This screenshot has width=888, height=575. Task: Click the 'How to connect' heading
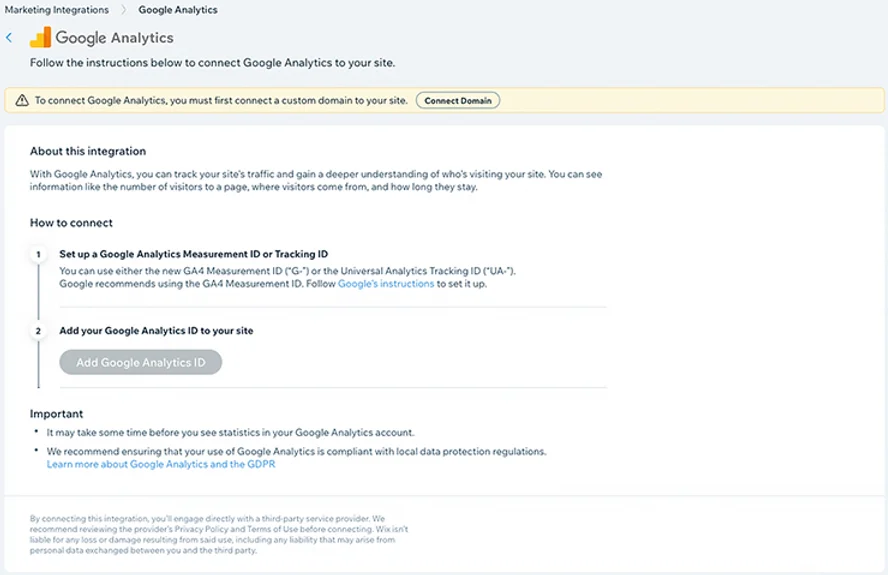tap(71, 223)
